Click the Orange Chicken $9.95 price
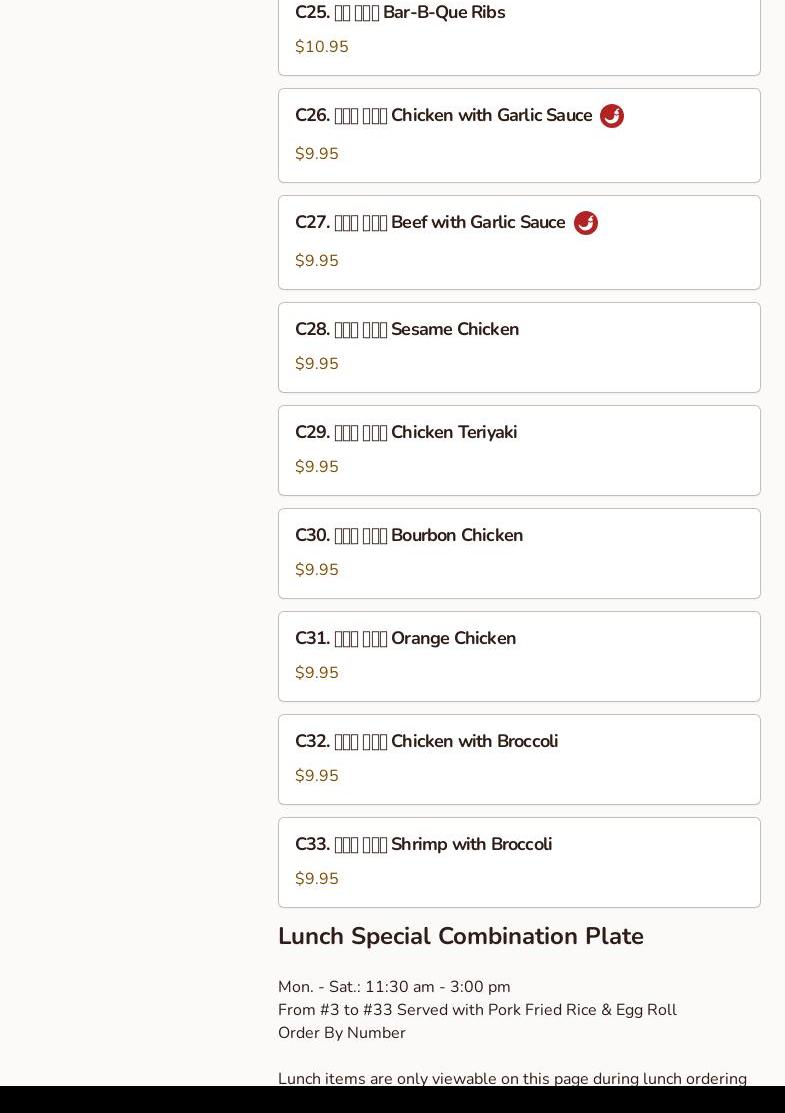 tap(316, 673)
